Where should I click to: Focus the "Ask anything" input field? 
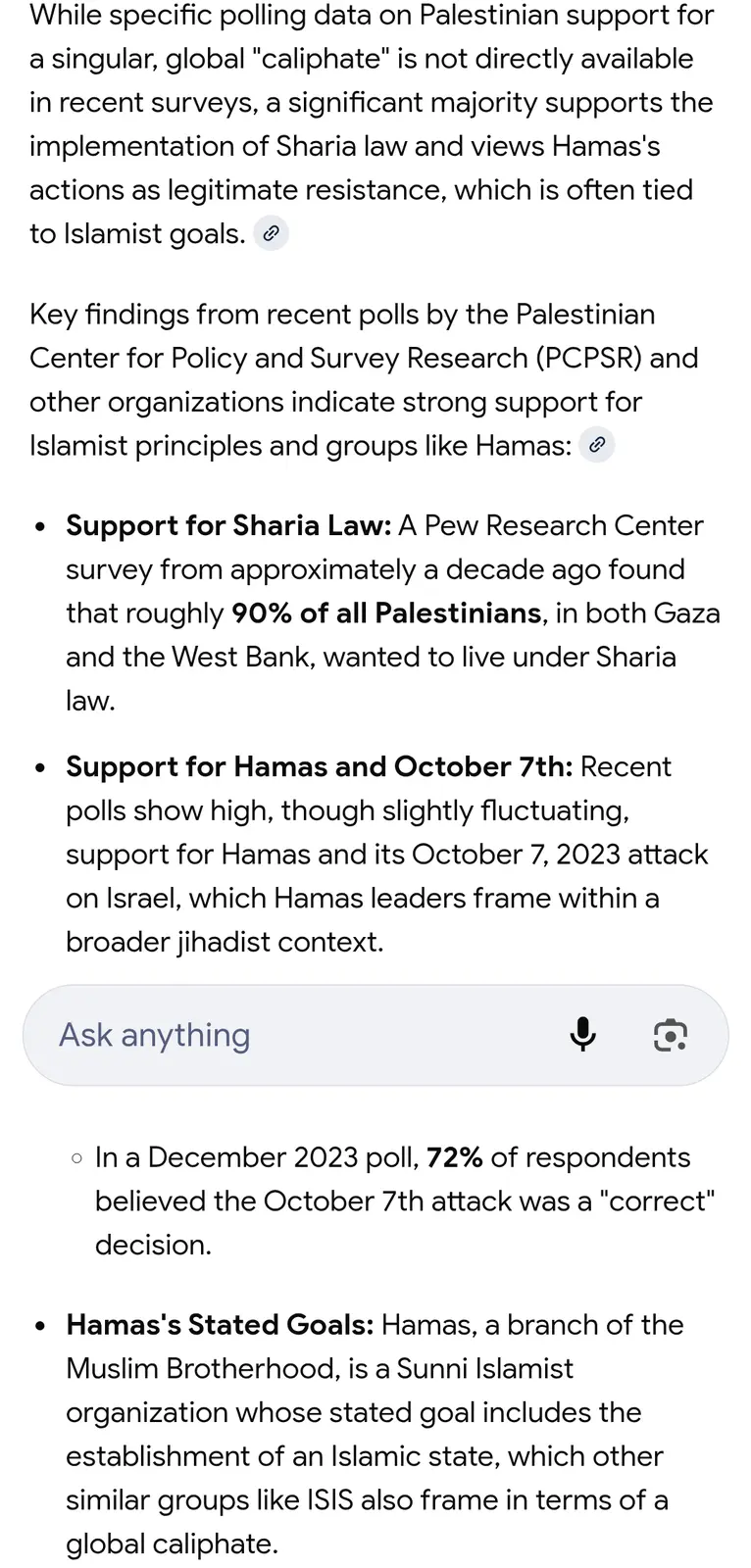point(294,1035)
